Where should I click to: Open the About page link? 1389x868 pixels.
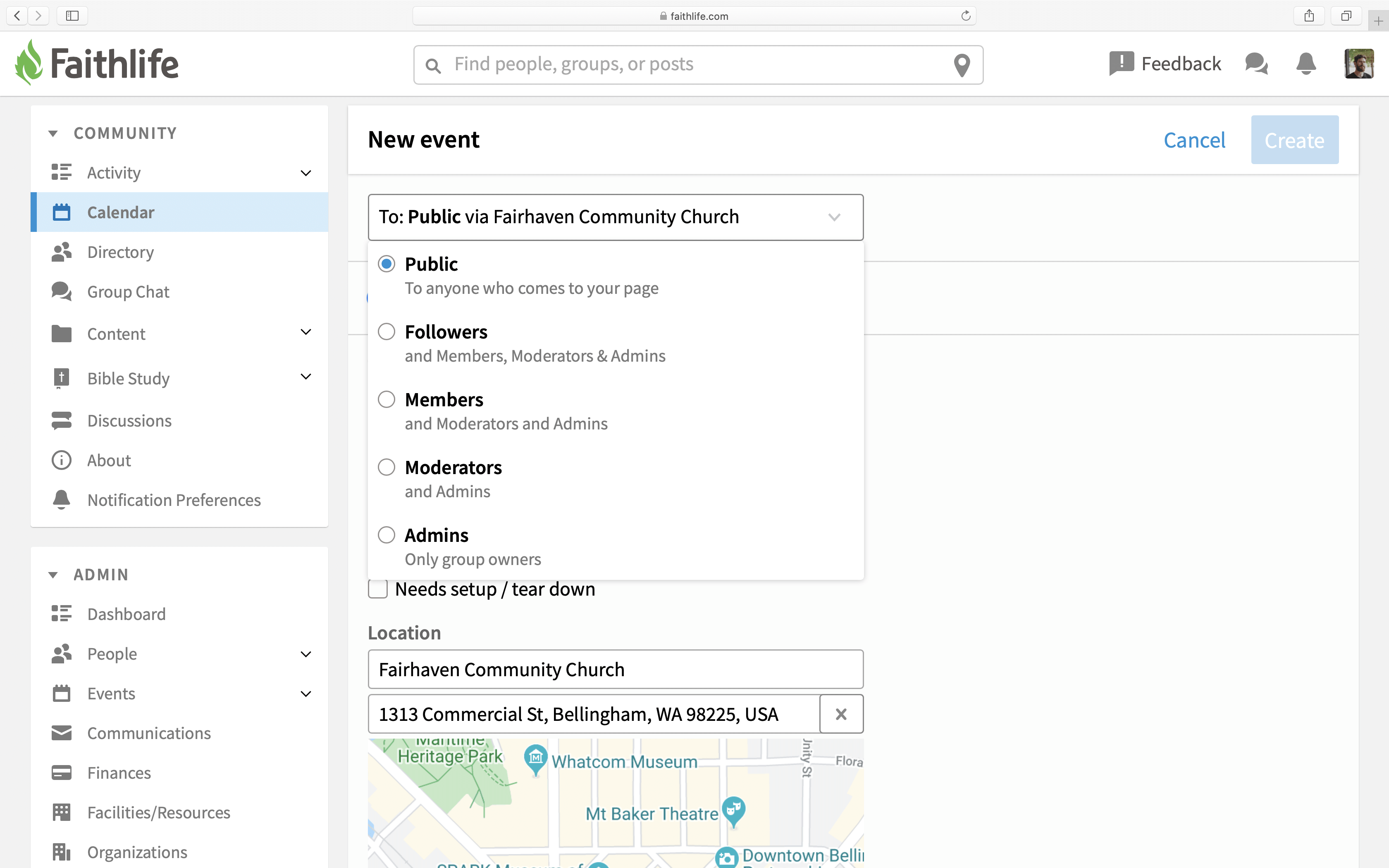pos(179,460)
